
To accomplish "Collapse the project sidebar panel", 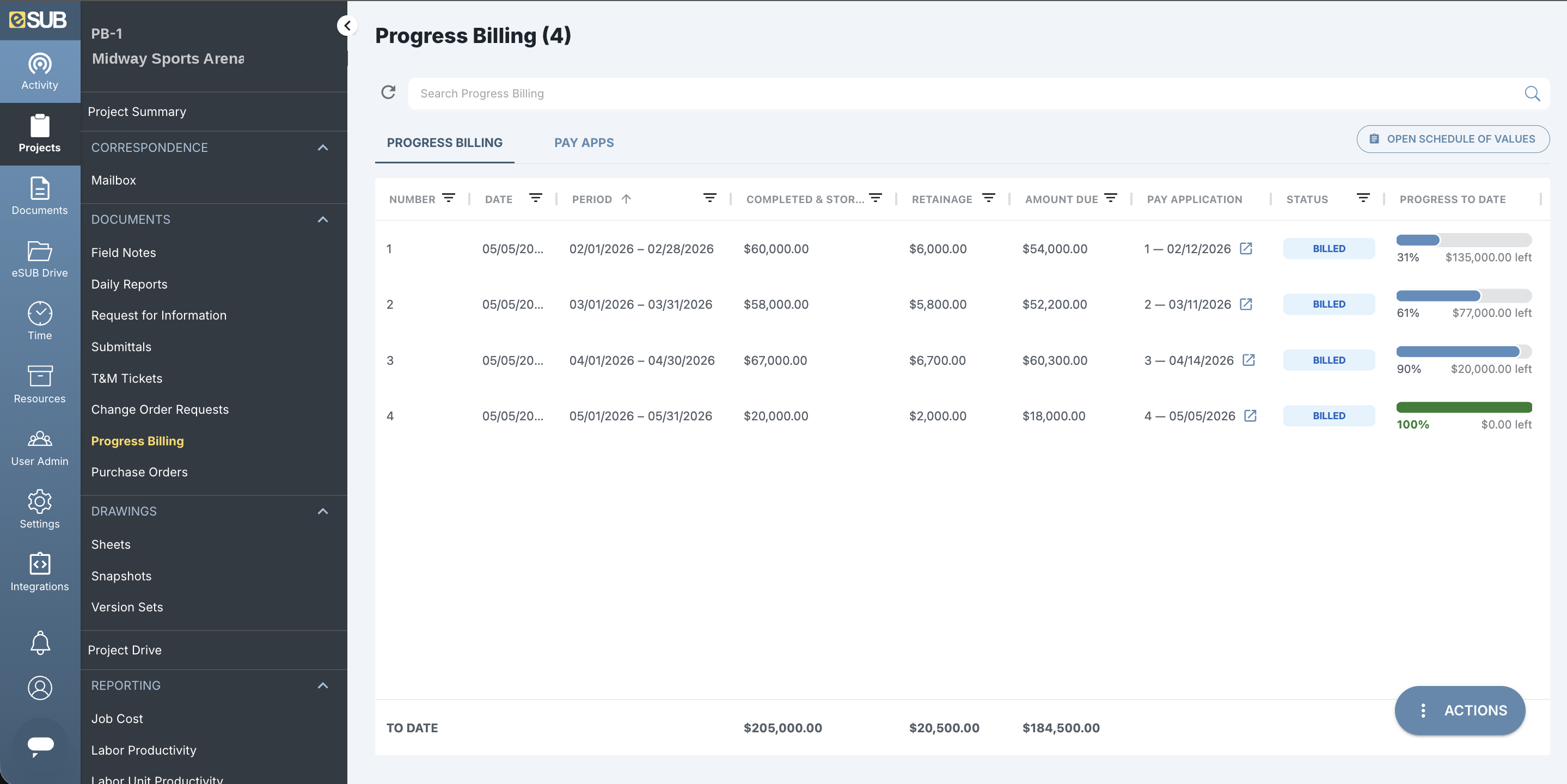I will (347, 26).
